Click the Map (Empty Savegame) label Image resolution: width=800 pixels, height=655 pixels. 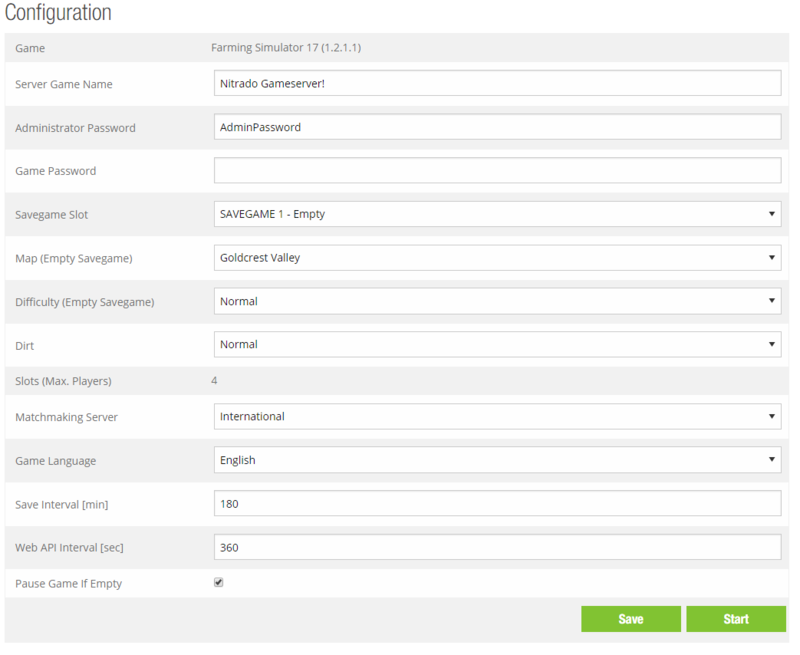point(74,259)
